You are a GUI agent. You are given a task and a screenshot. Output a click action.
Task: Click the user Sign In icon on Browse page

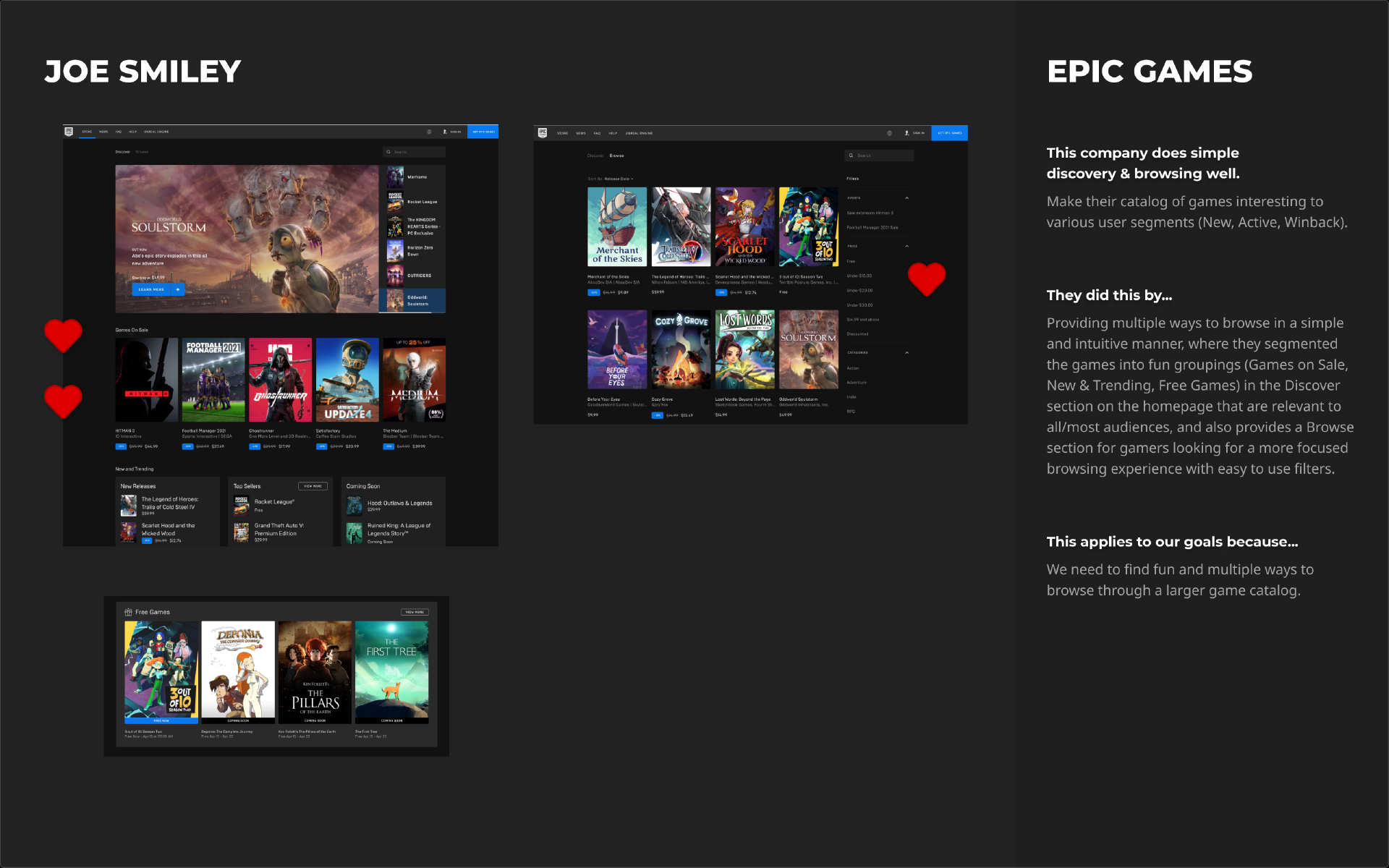tap(906, 133)
